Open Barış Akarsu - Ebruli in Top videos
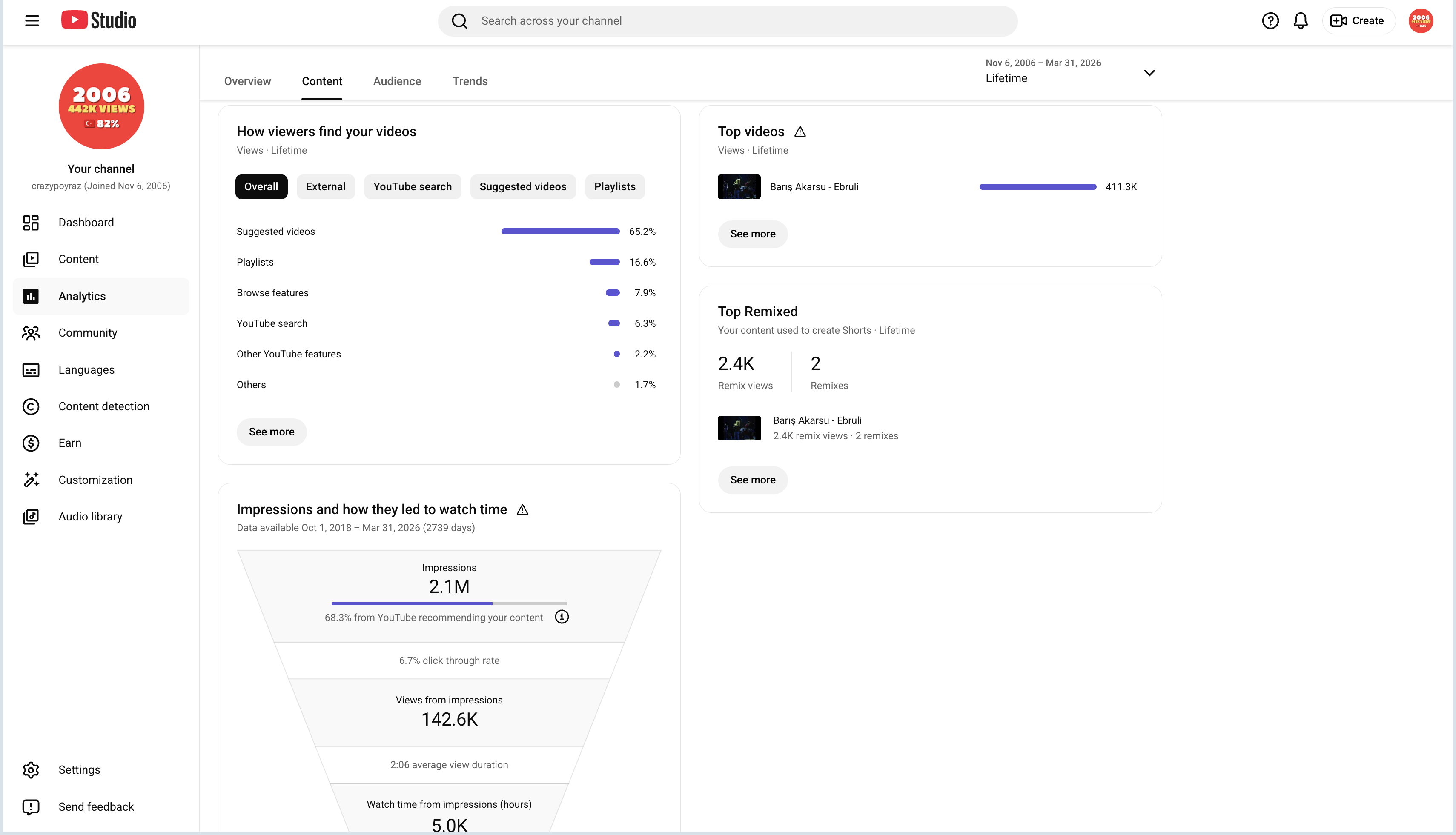The height and width of the screenshot is (835, 1456). tap(814, 187)
